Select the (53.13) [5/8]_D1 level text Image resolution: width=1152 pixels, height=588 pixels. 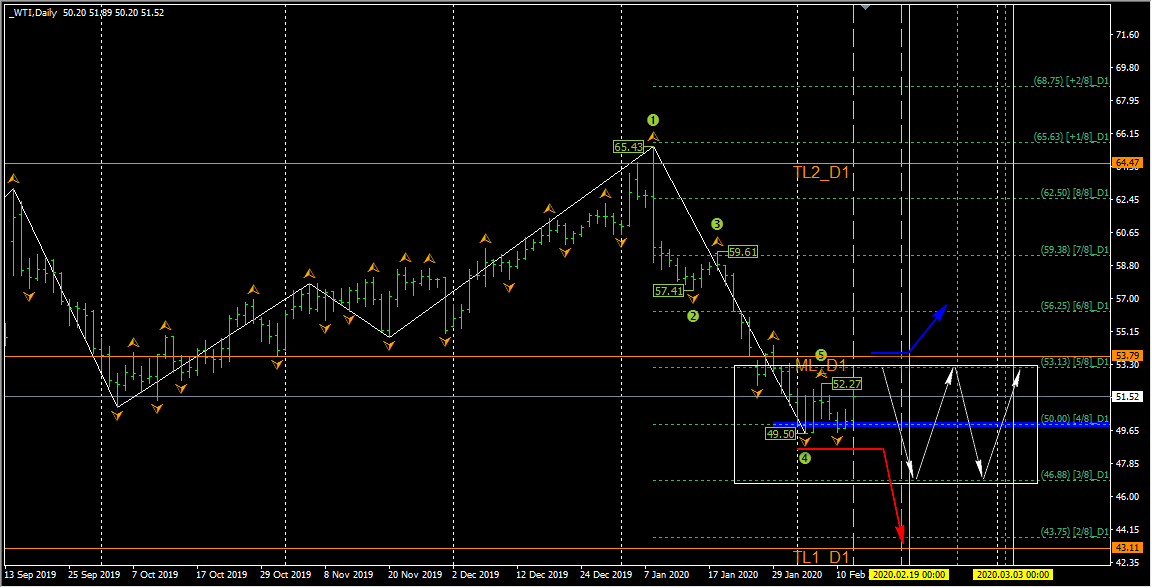[1074, 362]
